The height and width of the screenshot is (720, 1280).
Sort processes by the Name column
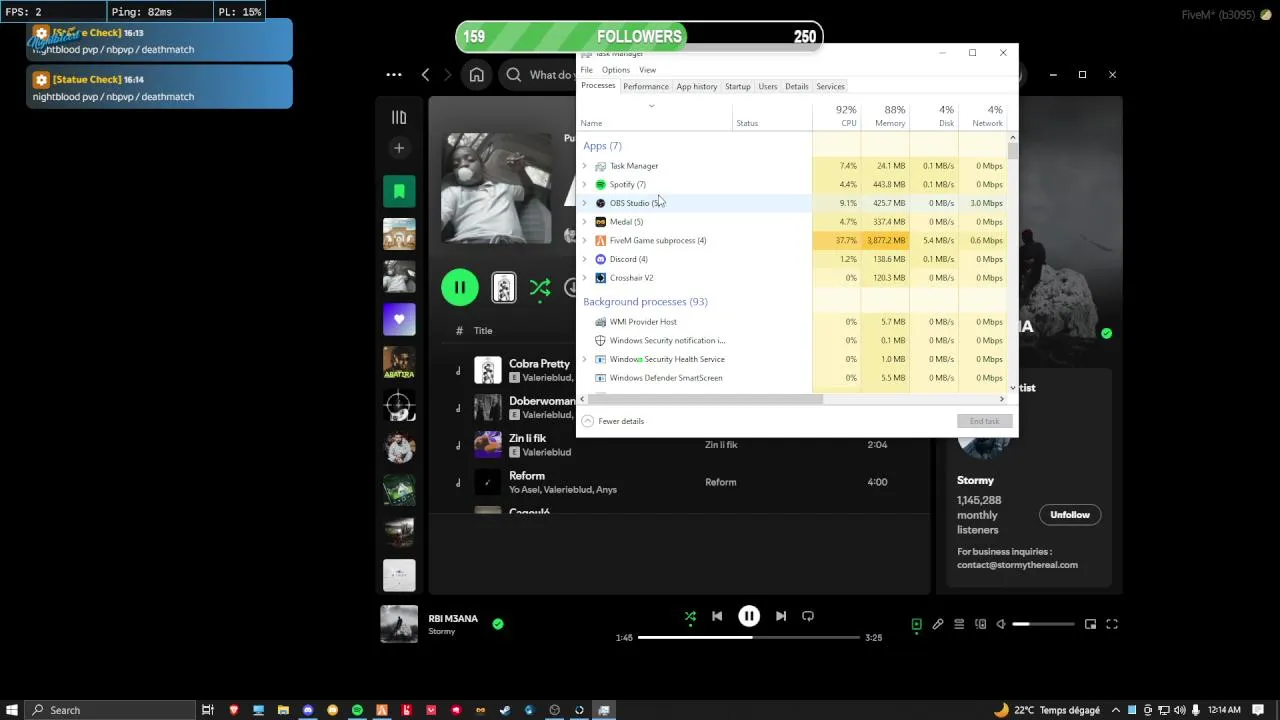click(x=655, y=116)
